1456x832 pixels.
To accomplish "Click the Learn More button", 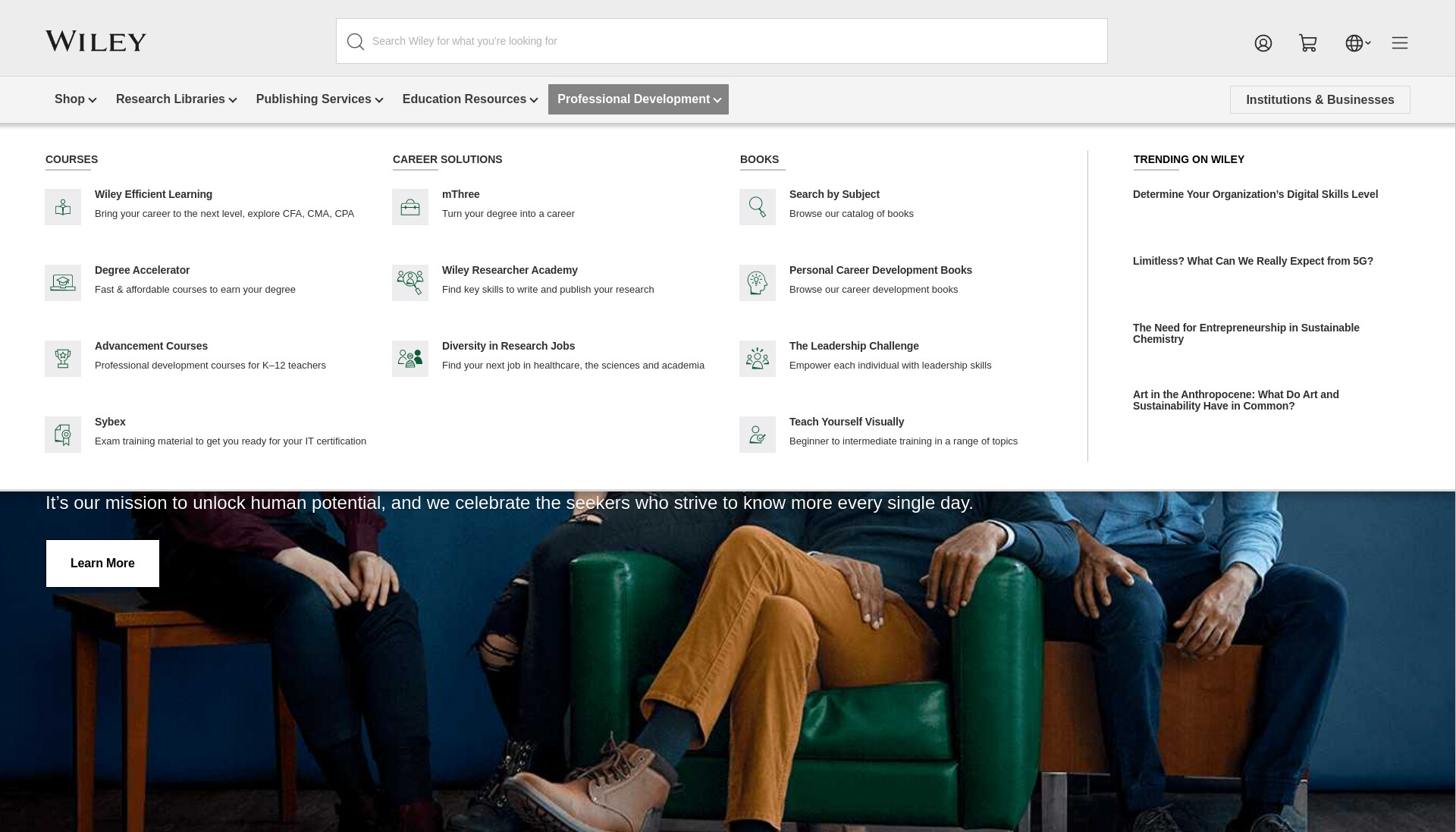I will pos(102,564).
